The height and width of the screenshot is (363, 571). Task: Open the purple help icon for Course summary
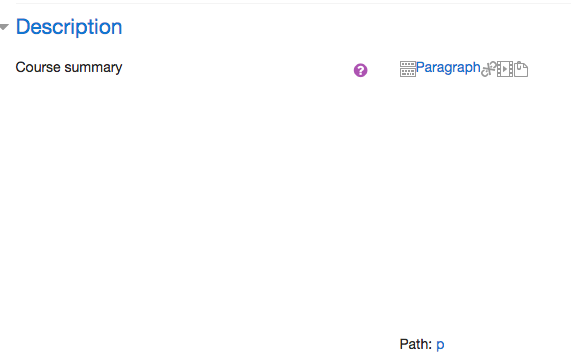coord(361,70)
